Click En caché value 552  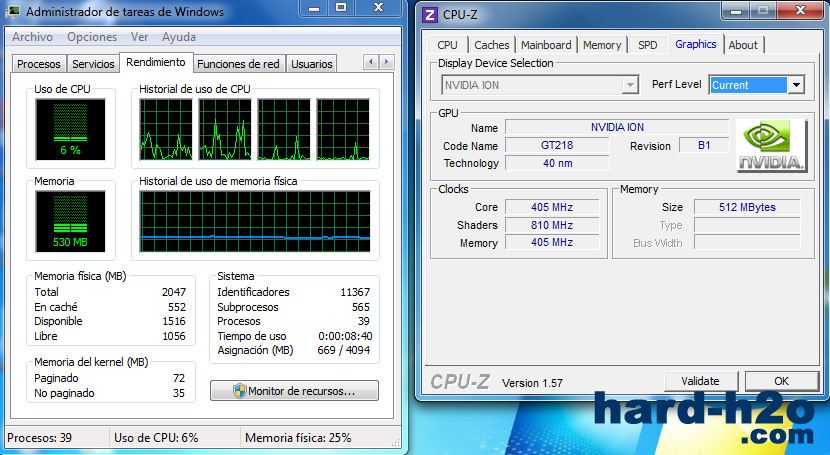pyautogui.click(x=177, y=307)
